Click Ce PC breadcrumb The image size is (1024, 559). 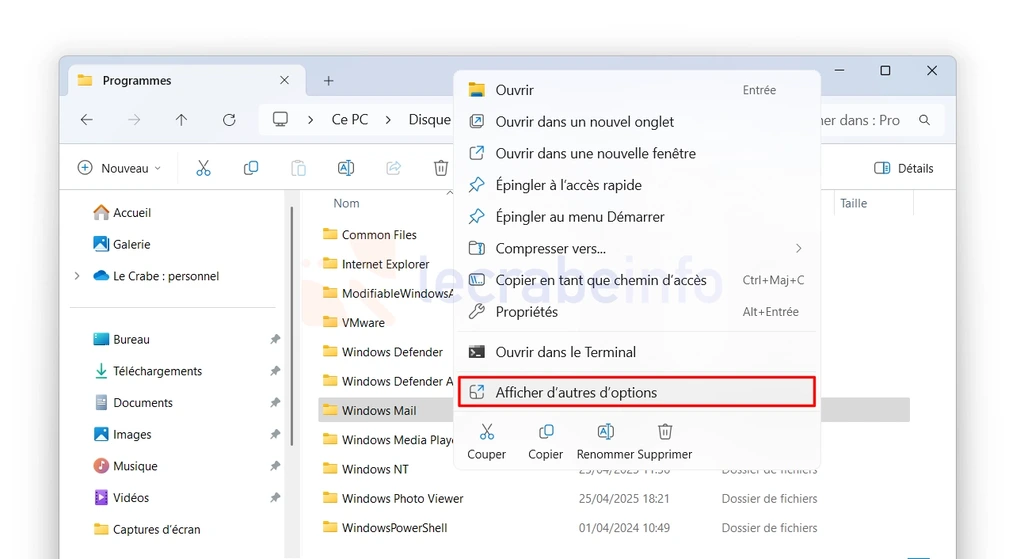pos(349,120)
